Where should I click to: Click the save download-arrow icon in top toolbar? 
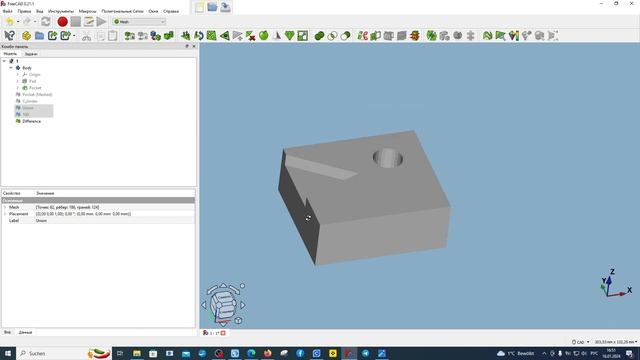[x=225, y=7]
